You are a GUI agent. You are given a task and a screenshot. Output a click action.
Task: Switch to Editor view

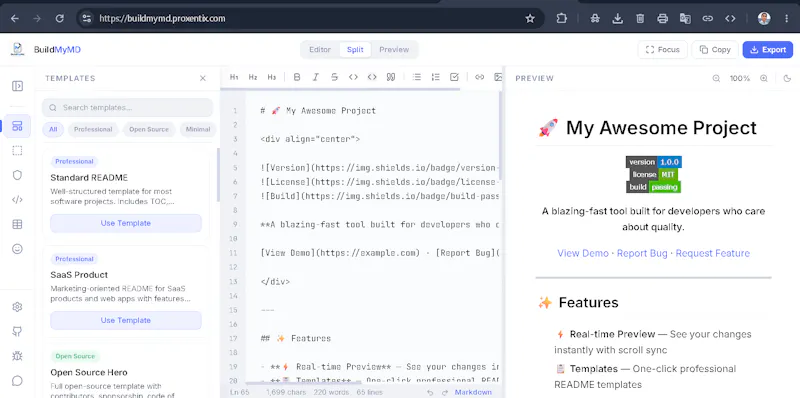click(x=320, y=49)
